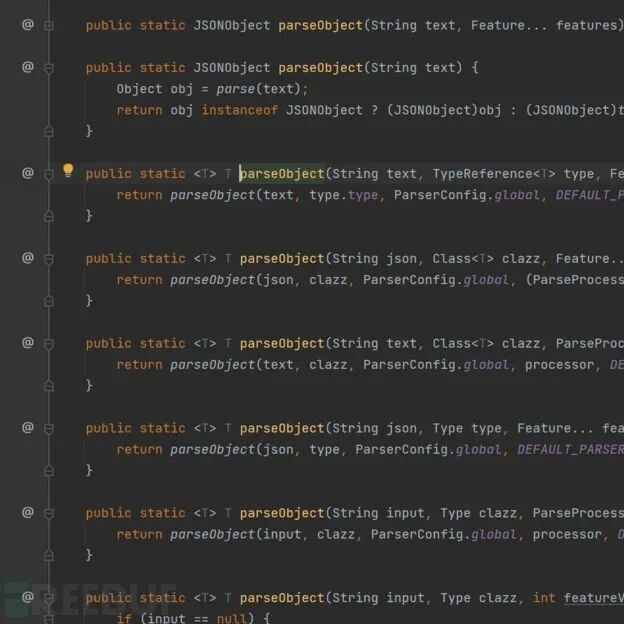Click 'Feature...' in the first parseObject signature
Screen dimensions: 624x624
click(x=509, y=25)
